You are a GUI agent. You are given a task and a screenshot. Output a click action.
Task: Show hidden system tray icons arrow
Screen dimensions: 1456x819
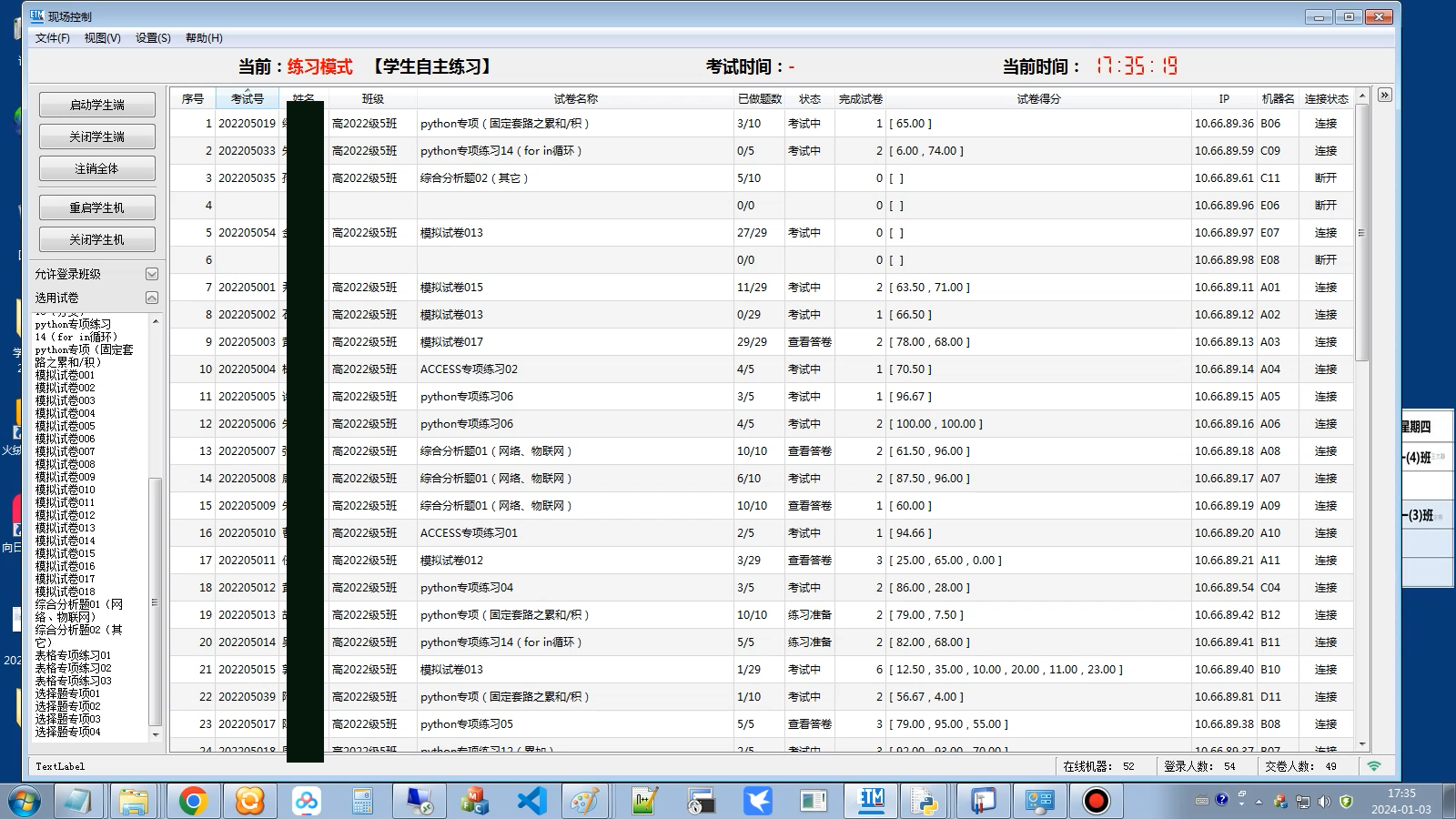click(1259, 802)
